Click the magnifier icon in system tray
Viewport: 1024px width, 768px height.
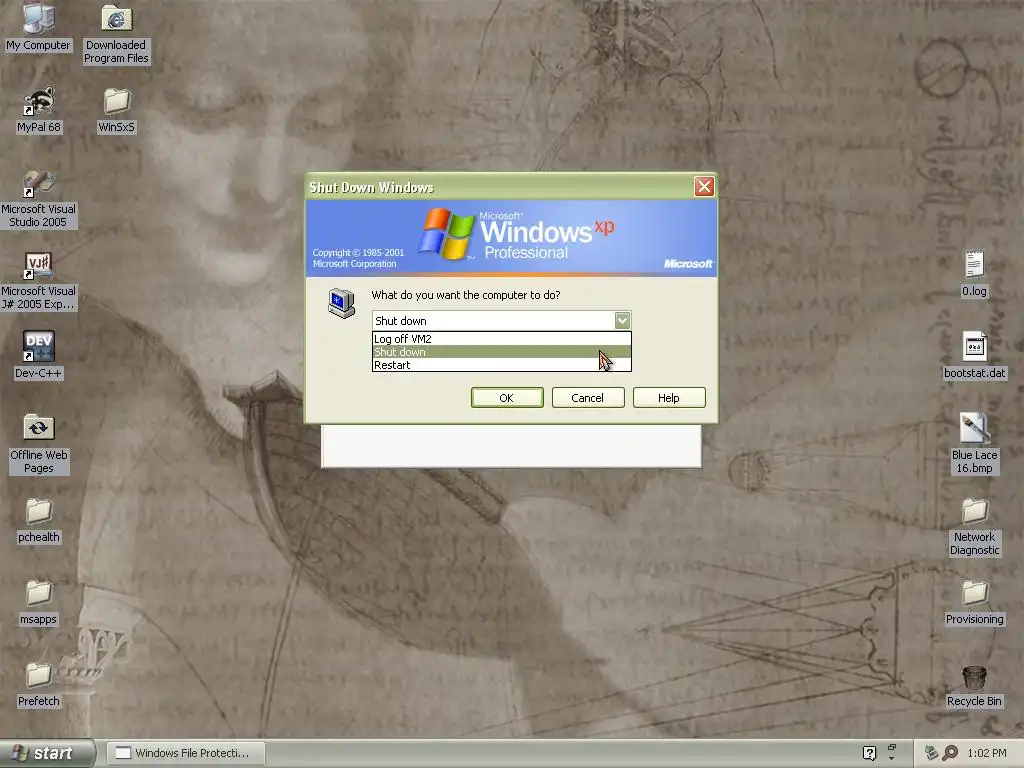950,753
